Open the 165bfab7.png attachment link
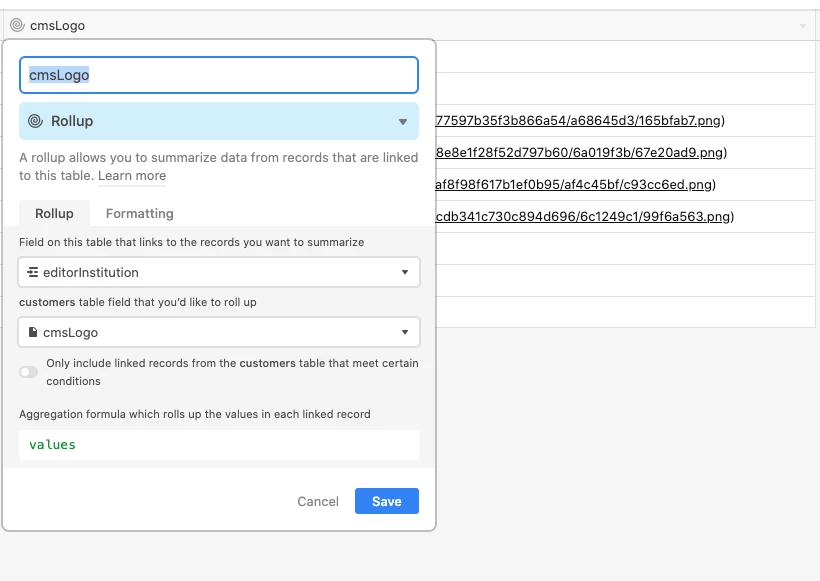This screenshot has height=581, width=820. [578, 120]
